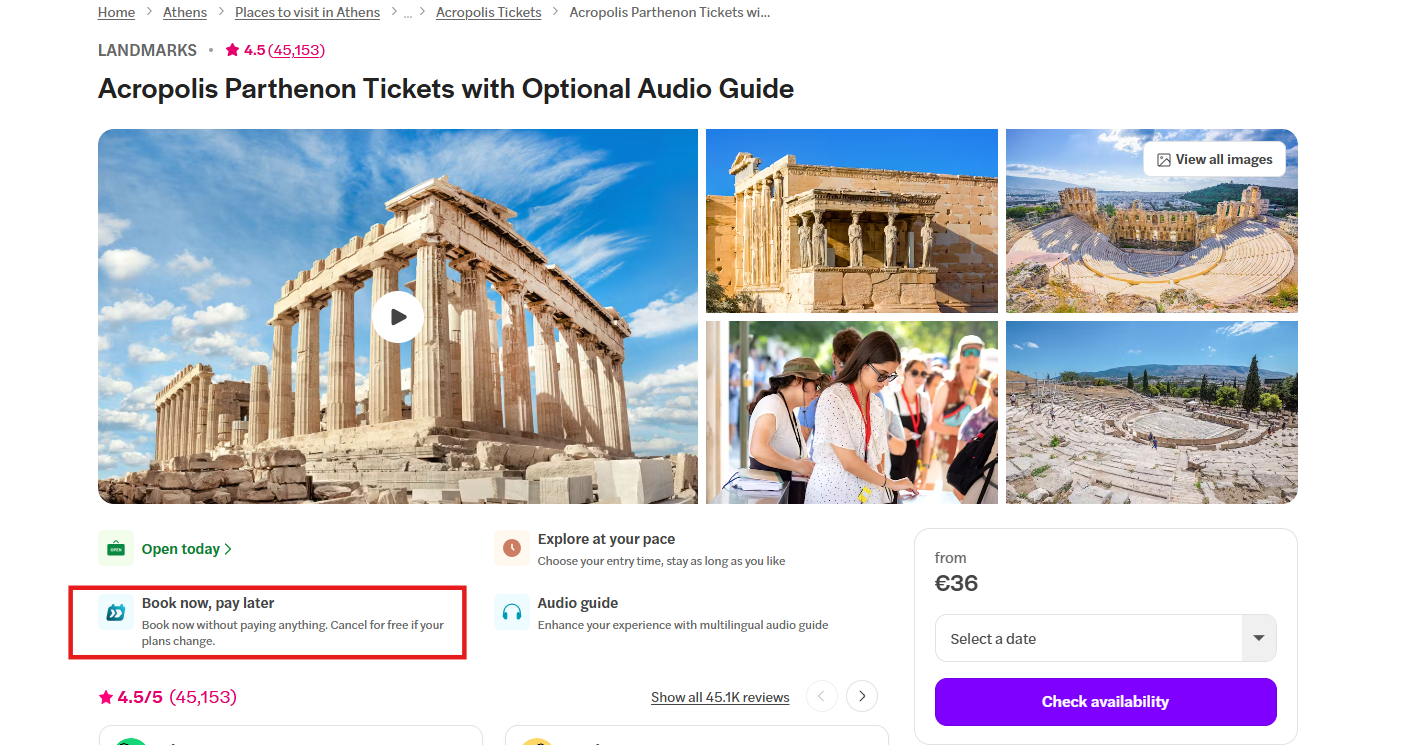Click the image icon in View all images
The image size is (1414, 745).
pyautogui.click(x=1163, y=160)
